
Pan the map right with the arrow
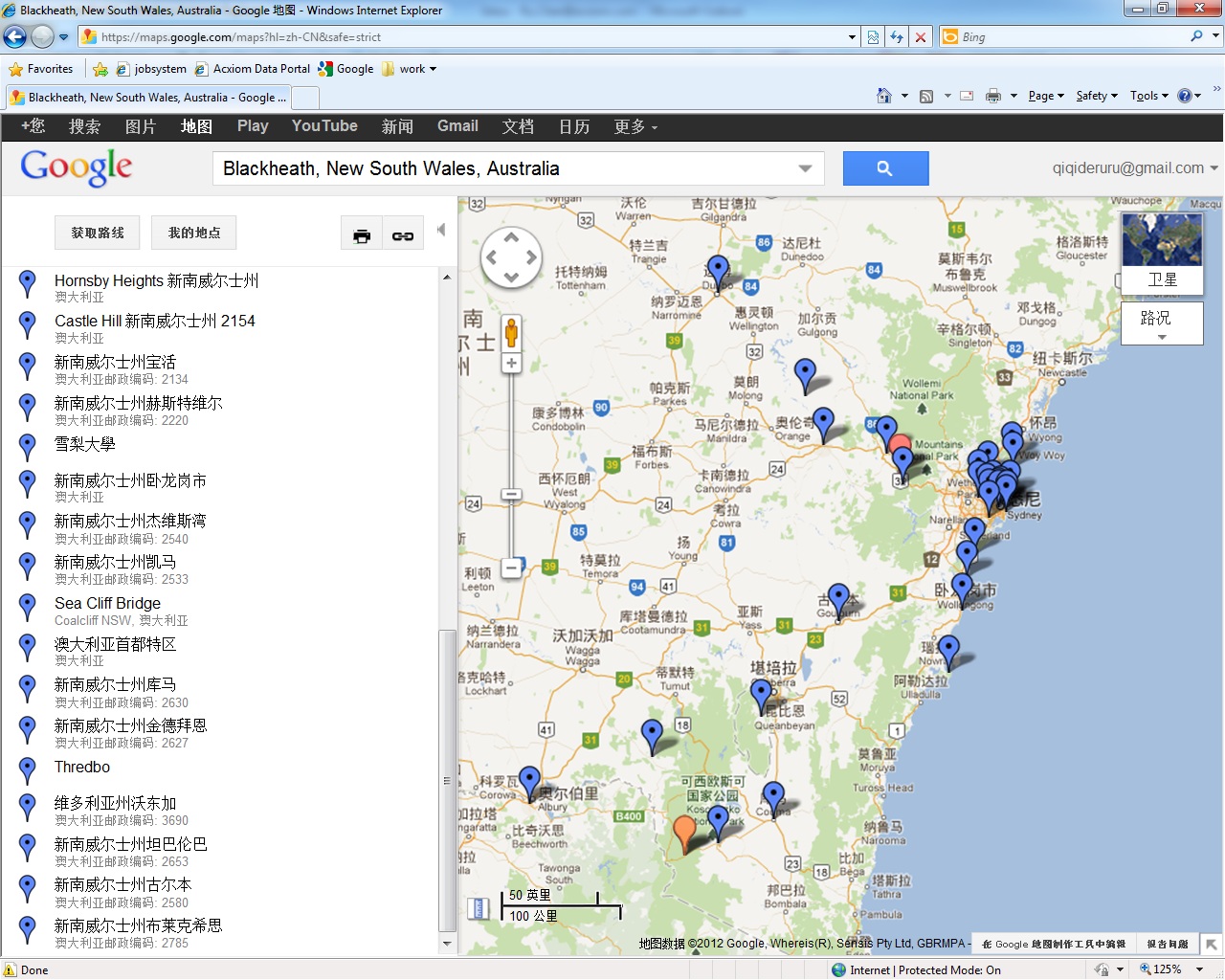click(x=531, y=257)
